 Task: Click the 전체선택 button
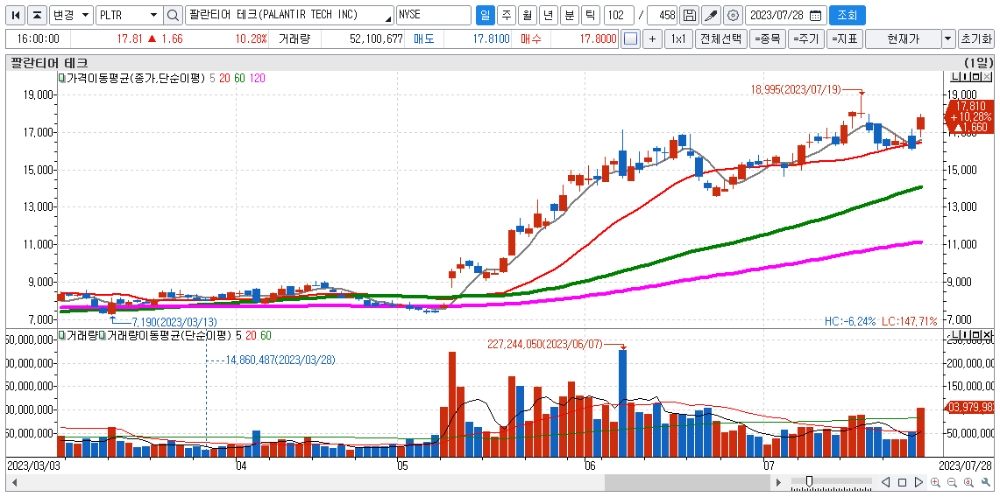click(721, 39)
